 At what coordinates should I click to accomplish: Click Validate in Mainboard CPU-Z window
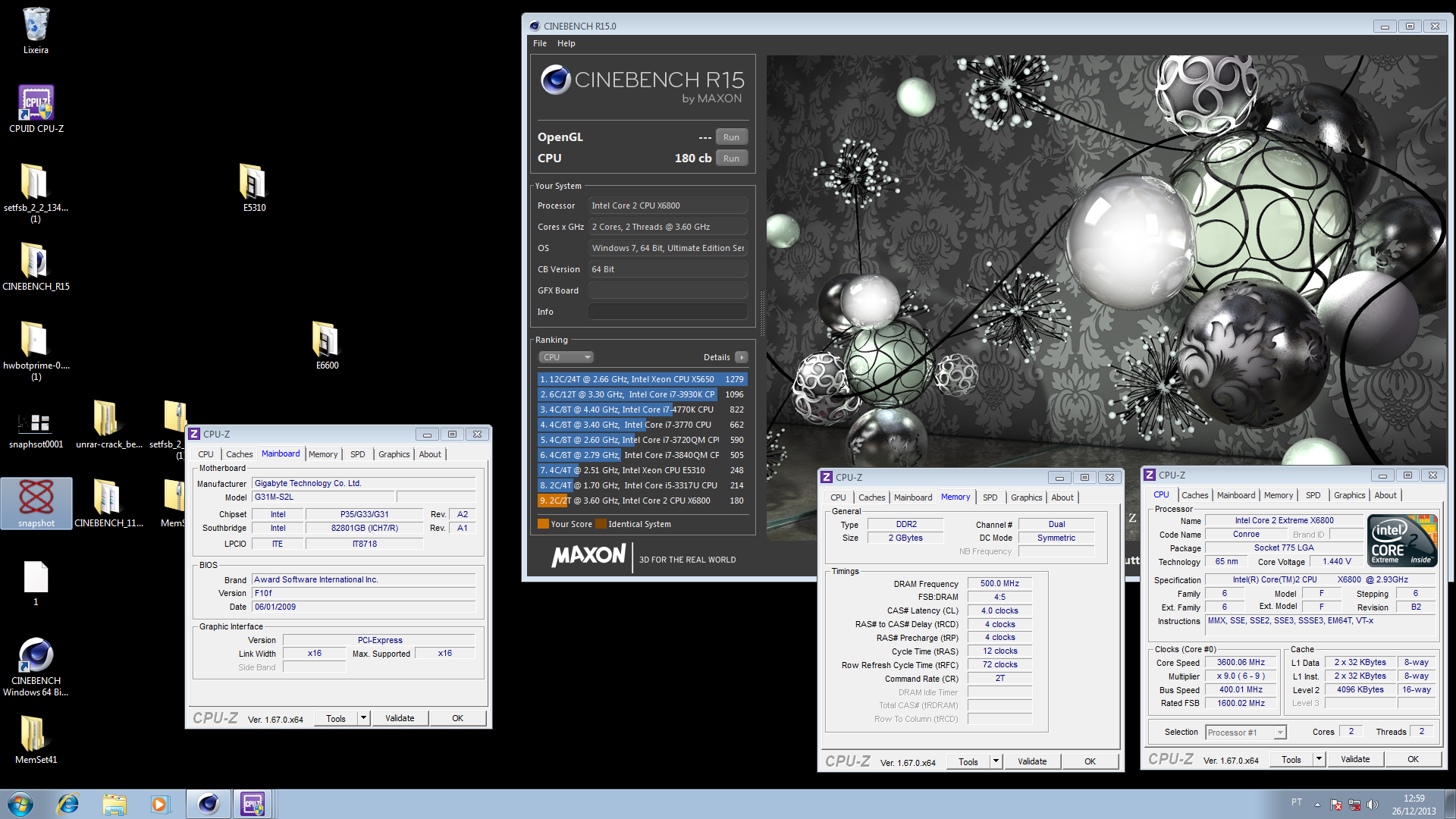click(x=400, y=718)
